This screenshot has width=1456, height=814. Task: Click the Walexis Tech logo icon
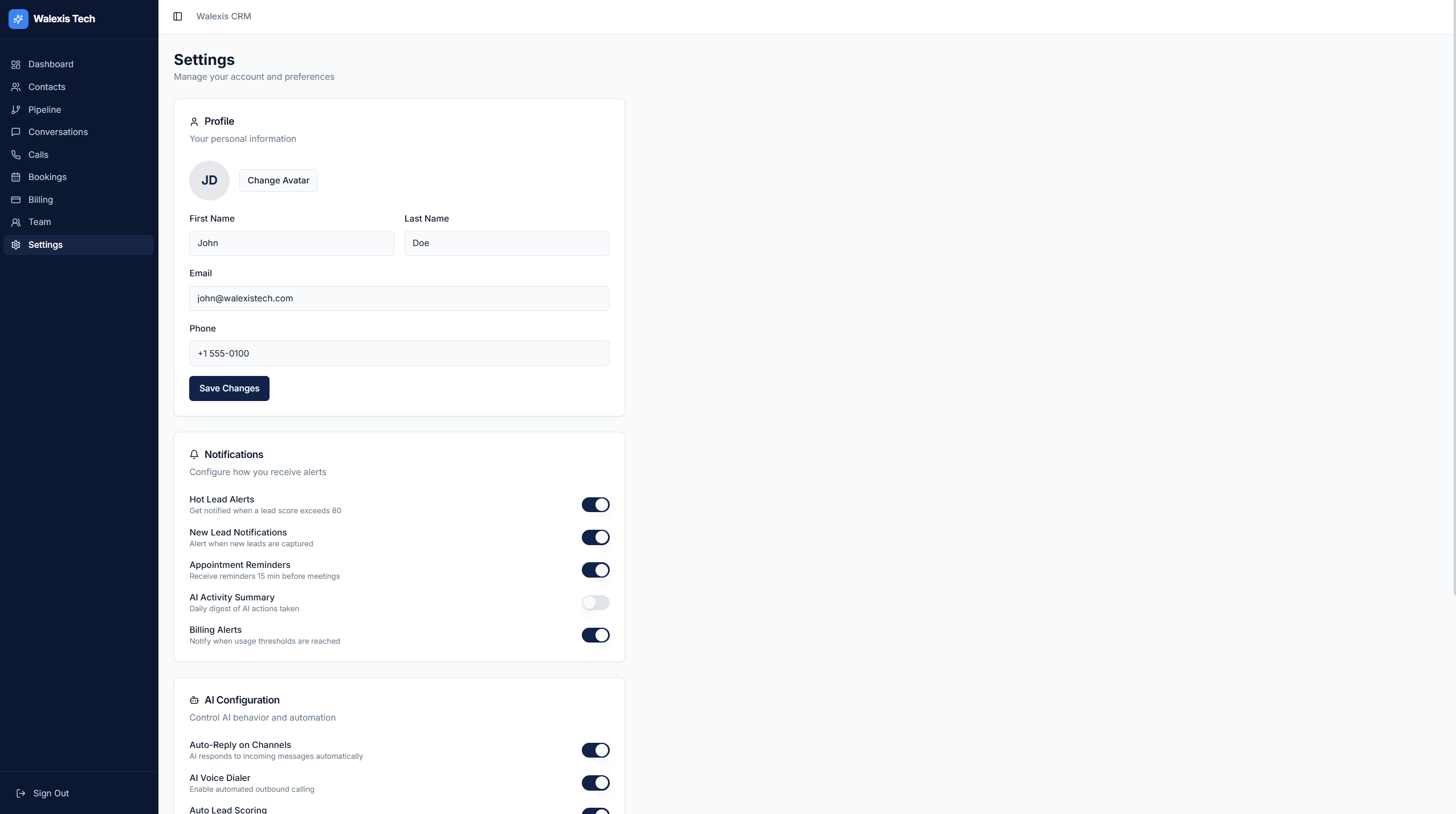coord(18,18)
